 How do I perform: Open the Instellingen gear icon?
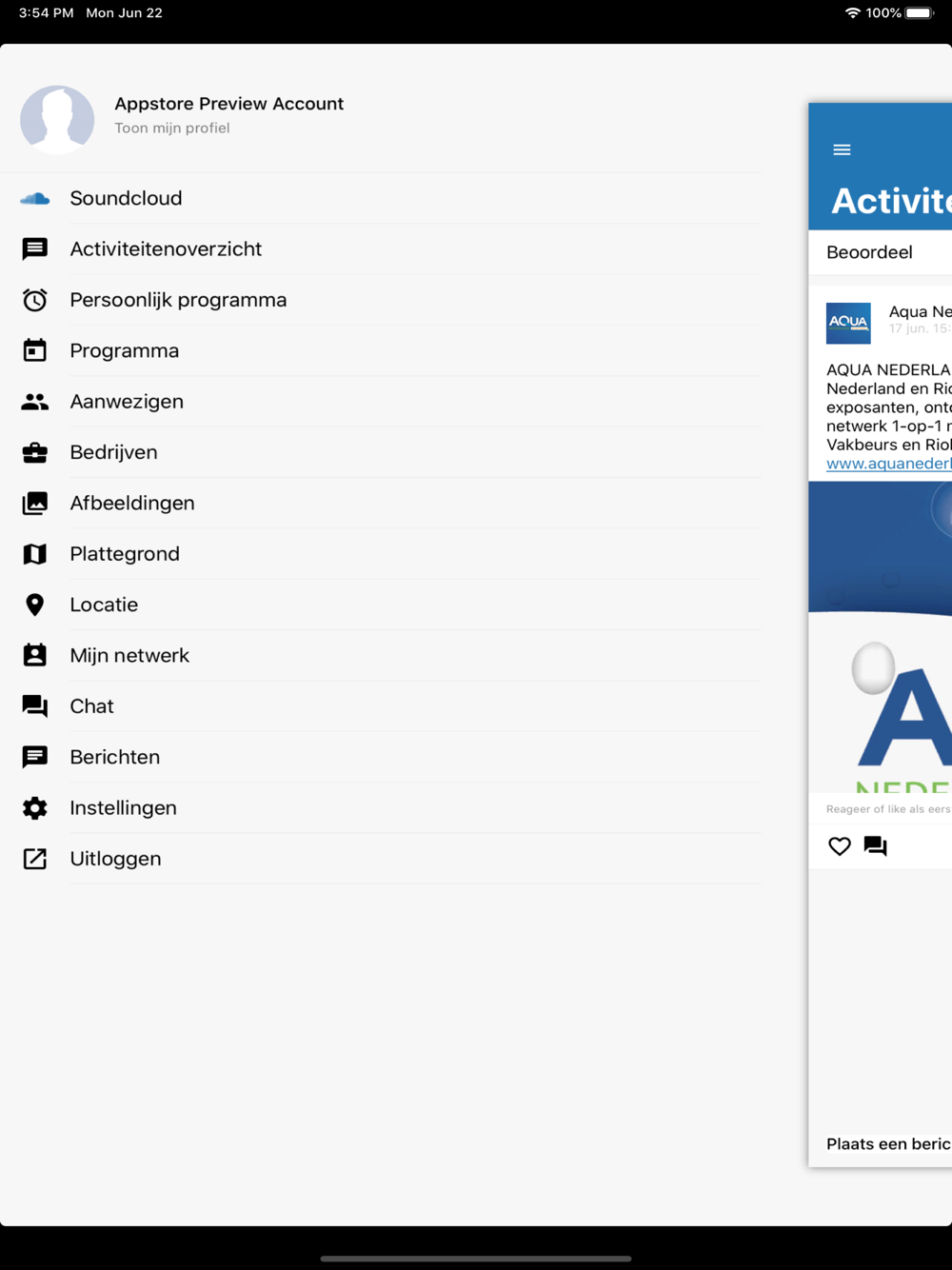click(x=35, y=808)
